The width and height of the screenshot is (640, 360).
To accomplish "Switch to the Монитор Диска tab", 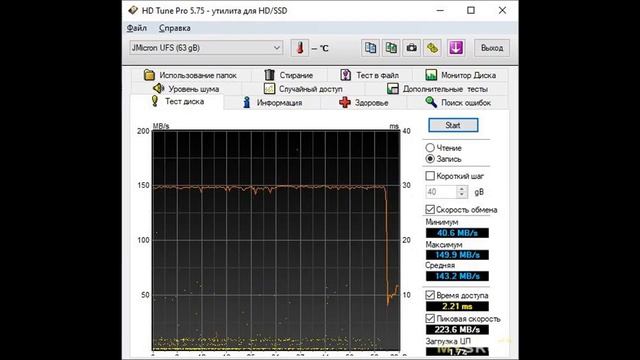I will click(x=461, y=75).
